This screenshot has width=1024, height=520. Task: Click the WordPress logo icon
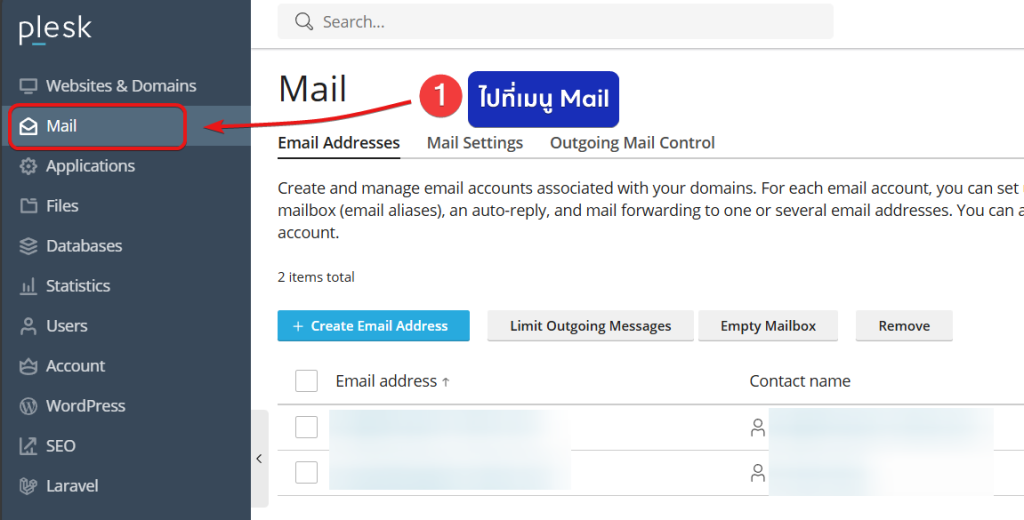point(28,406)
